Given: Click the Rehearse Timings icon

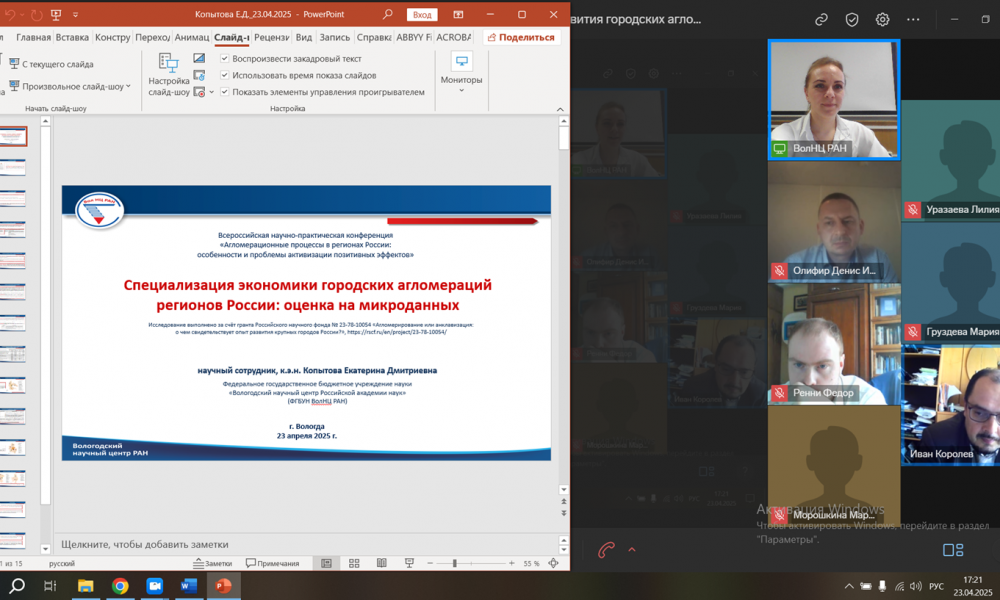Looking at the screenshot, I should [199, 75].
